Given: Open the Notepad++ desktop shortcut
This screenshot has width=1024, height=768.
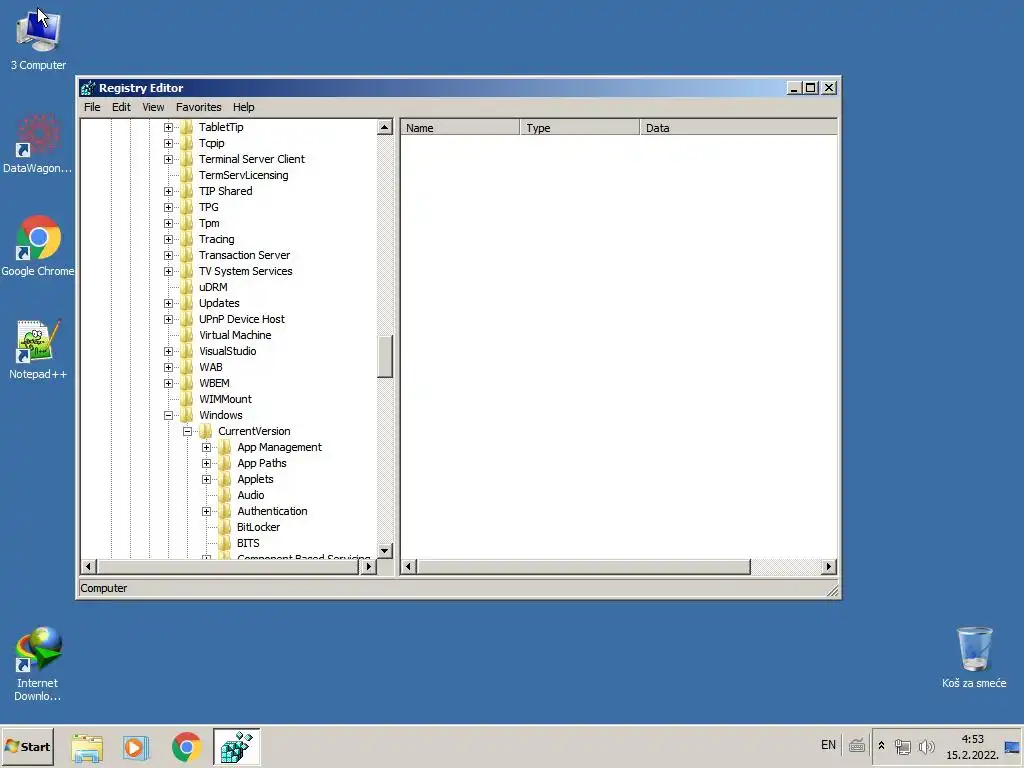Looking at the screenshot, I should (x=37, y=349).
